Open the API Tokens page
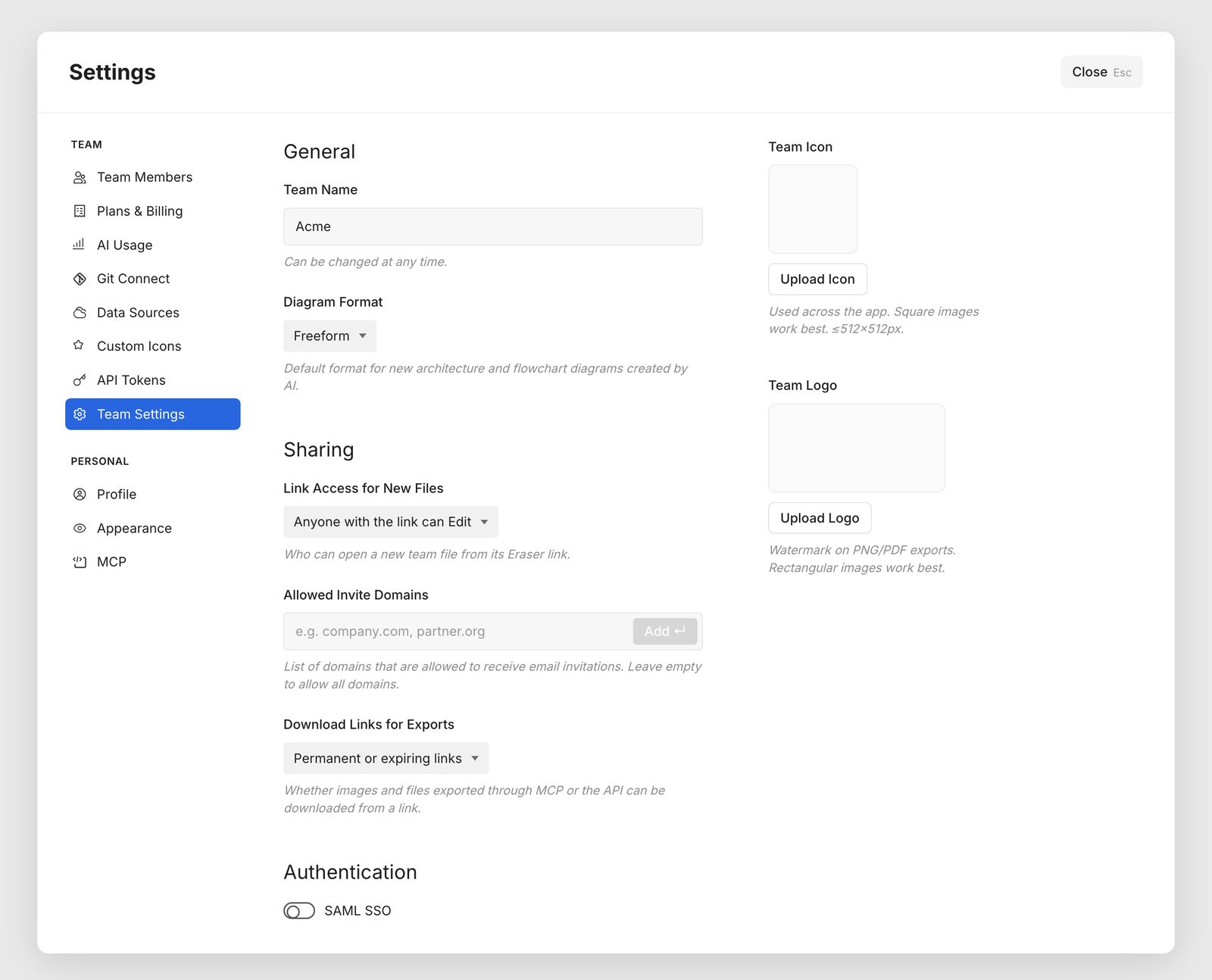The width and height of the screenshot is (1212, 980). pyautogui.click(x=153, y=380)
